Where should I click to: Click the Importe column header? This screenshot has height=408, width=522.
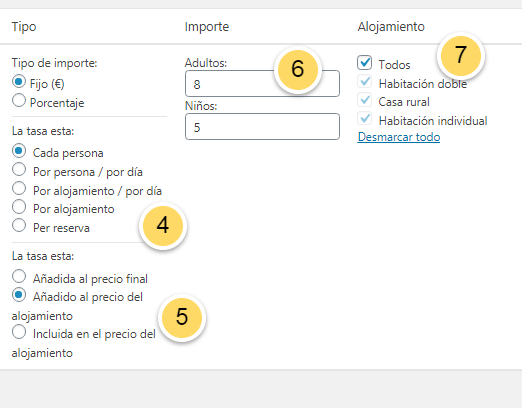207,27
